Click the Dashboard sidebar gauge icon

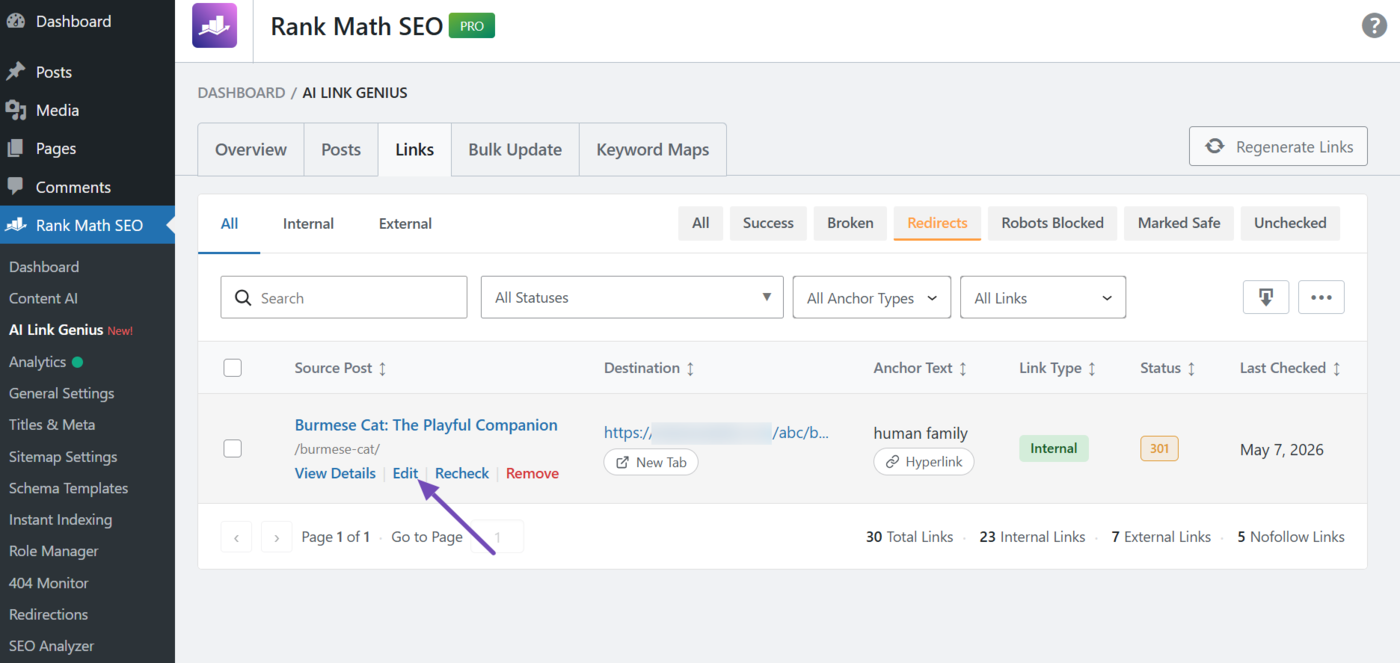(15, 21)
